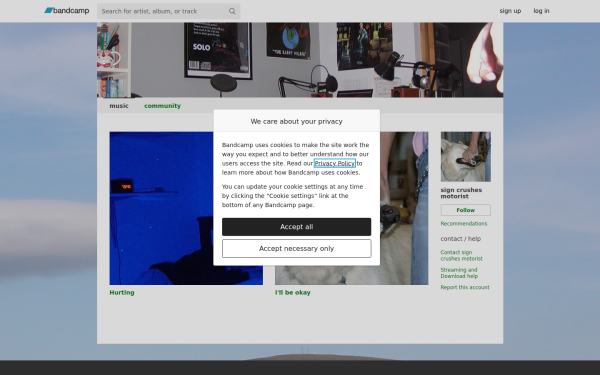
Task: Open Streaming and Download help
Action: [459, 273]
